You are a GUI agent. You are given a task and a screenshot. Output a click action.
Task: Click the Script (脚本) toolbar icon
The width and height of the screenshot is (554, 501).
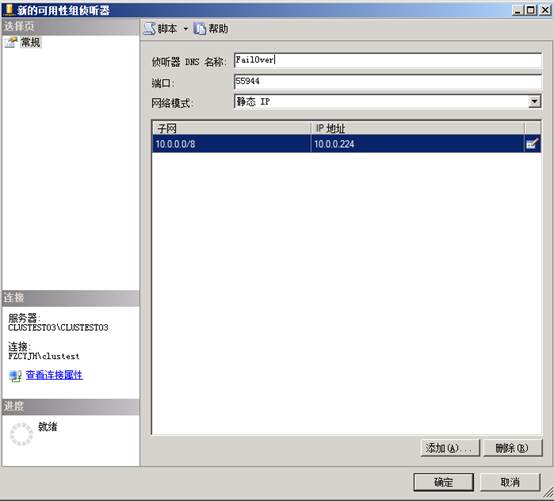pos(149,29)
